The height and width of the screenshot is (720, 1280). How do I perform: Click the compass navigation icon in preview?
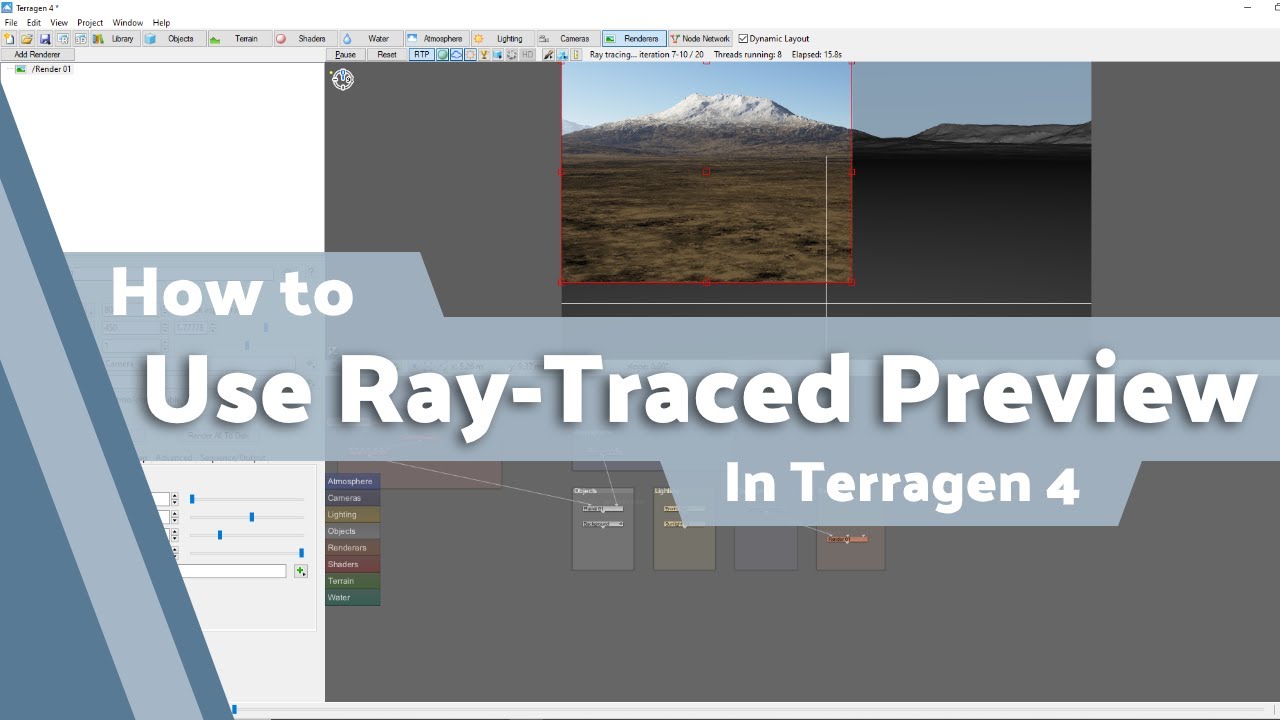pyautogui.click(x=343, y=79)
